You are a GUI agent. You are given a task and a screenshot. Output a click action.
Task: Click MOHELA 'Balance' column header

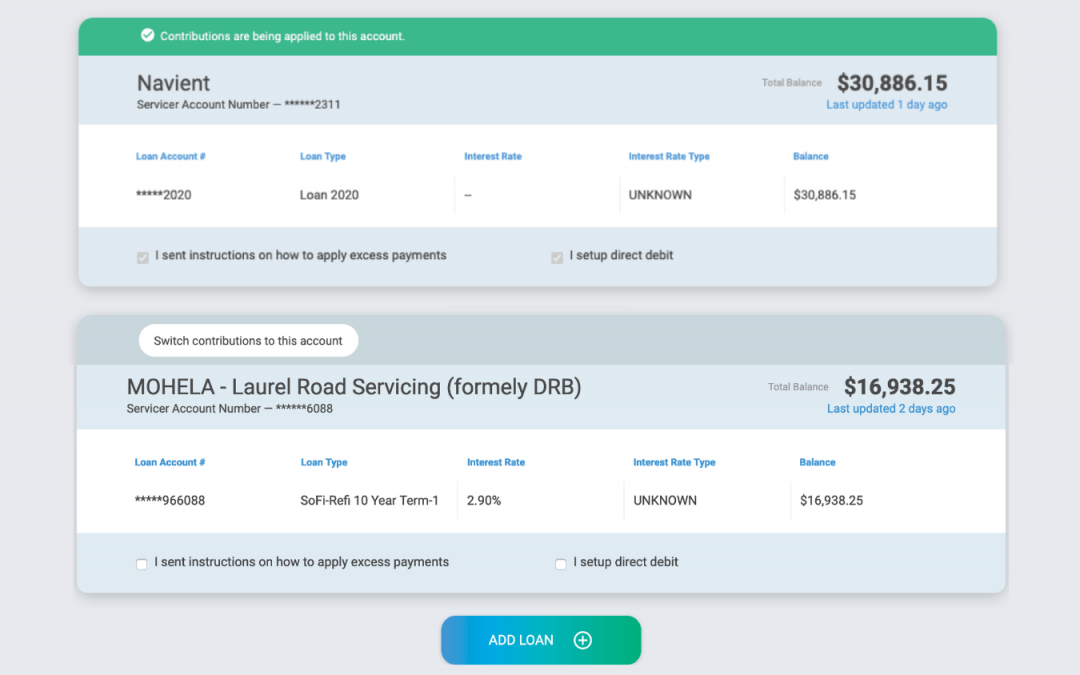coord(817,462)
